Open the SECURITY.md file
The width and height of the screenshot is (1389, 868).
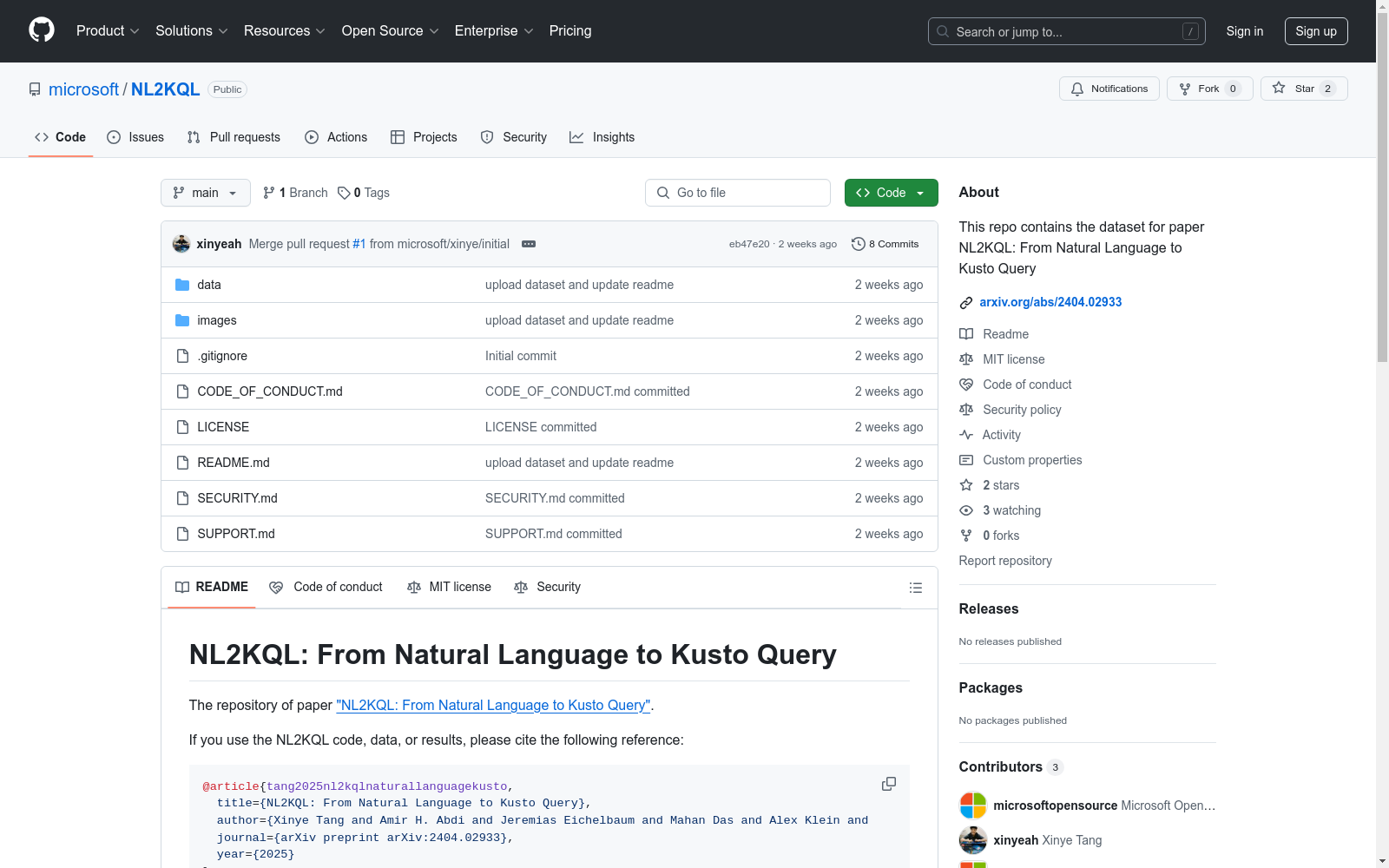(237, 498)
